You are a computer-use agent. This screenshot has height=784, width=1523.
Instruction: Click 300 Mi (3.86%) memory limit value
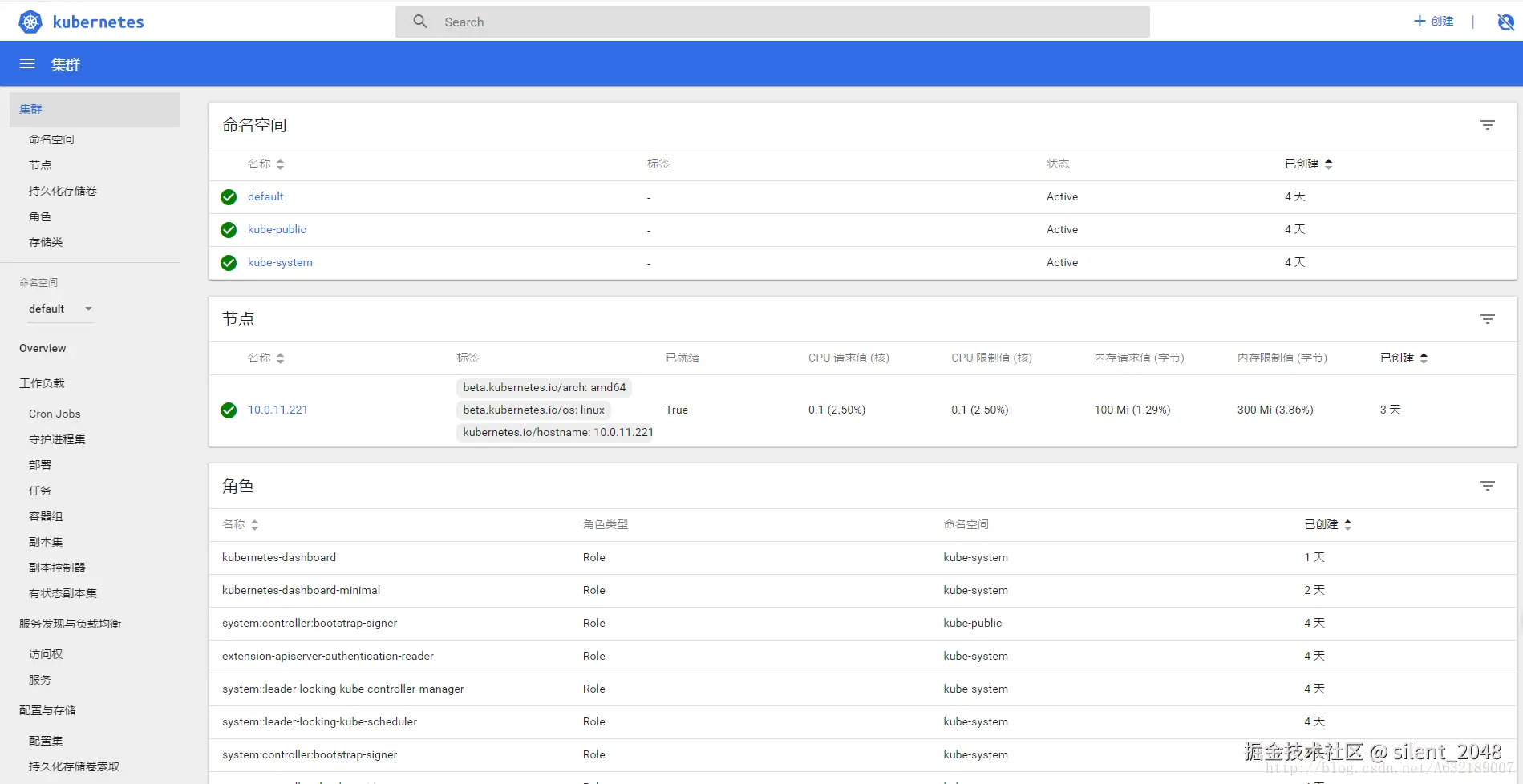[1275, 410]
